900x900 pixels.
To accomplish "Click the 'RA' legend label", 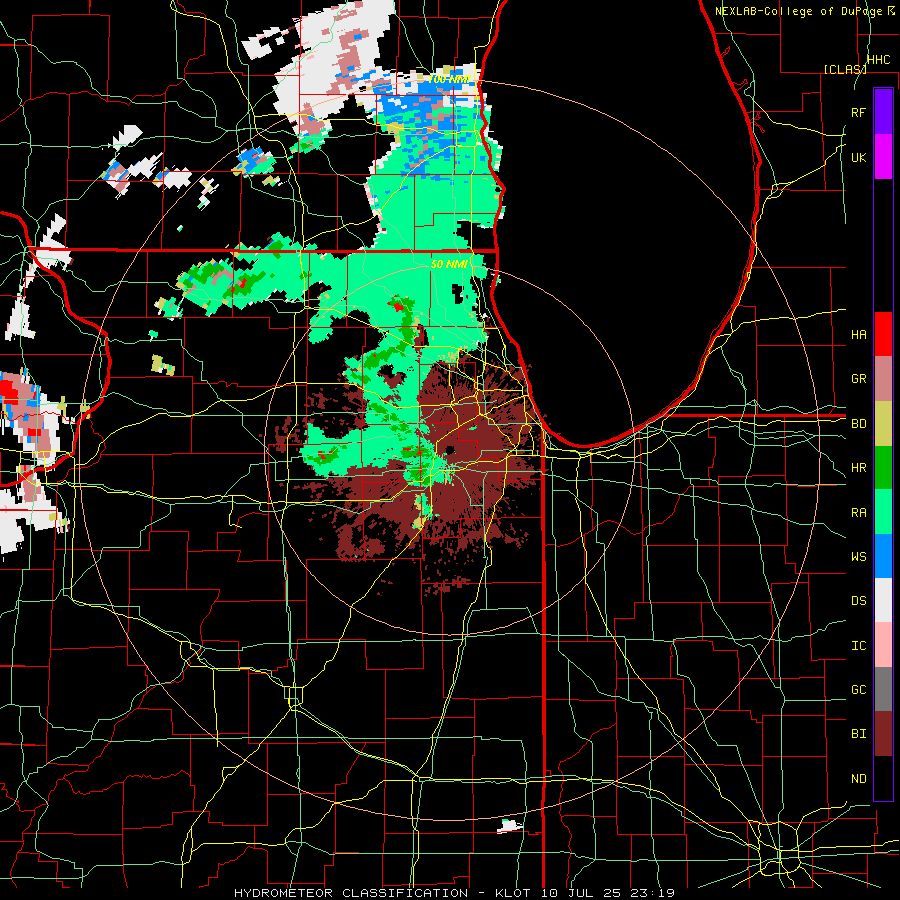I will [859, 513].
